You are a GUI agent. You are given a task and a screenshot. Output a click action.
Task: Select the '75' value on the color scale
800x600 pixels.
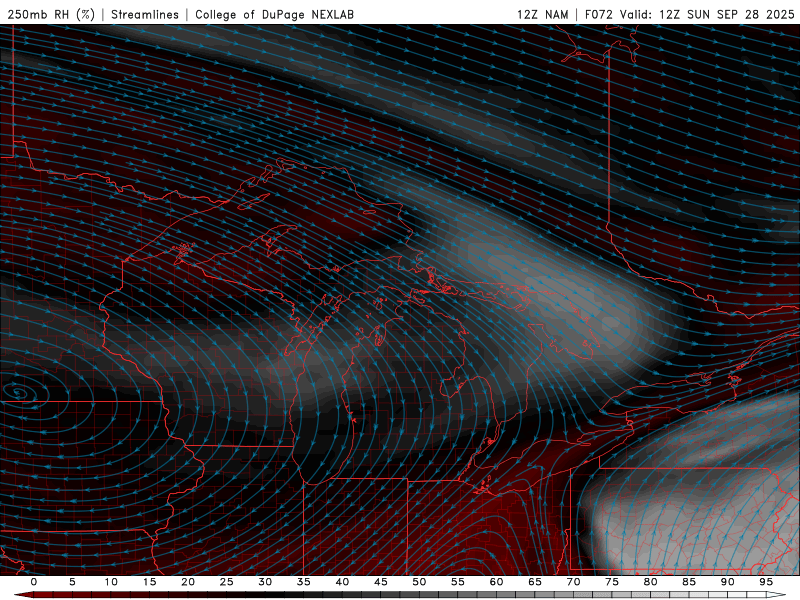coord(612,582)
